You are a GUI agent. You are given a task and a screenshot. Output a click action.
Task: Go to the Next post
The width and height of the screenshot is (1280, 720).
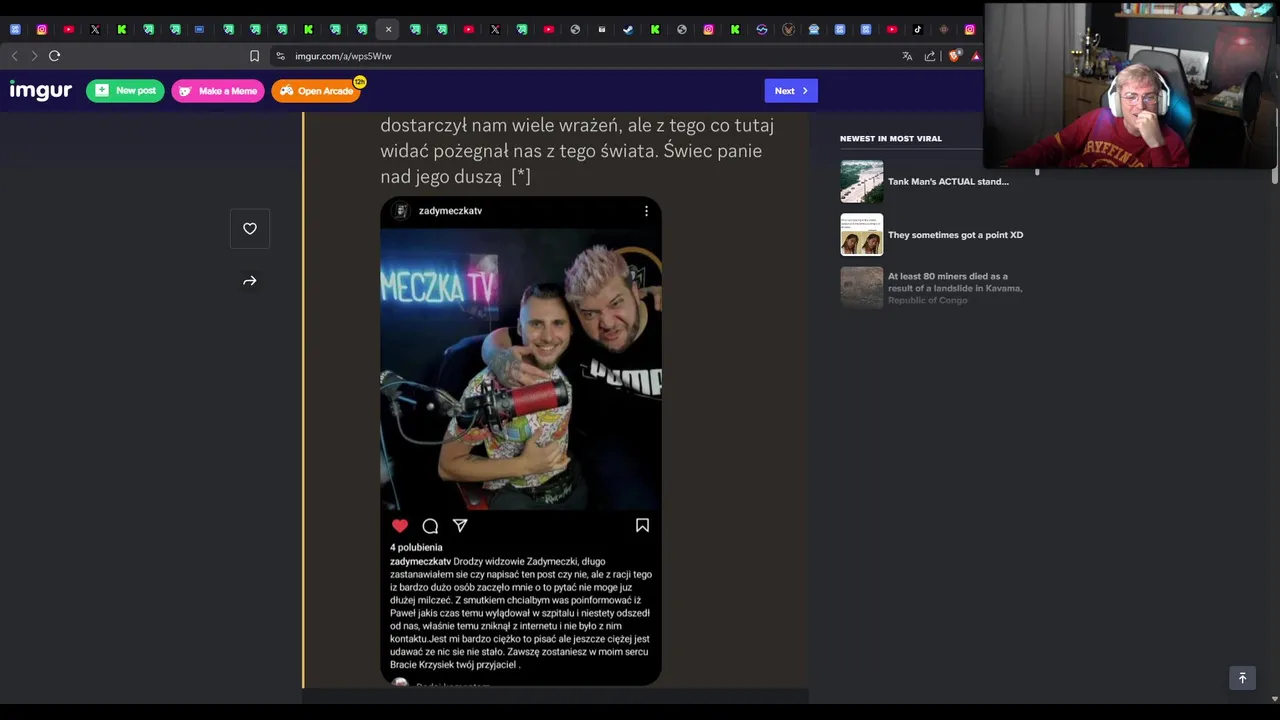pos(791,91)
